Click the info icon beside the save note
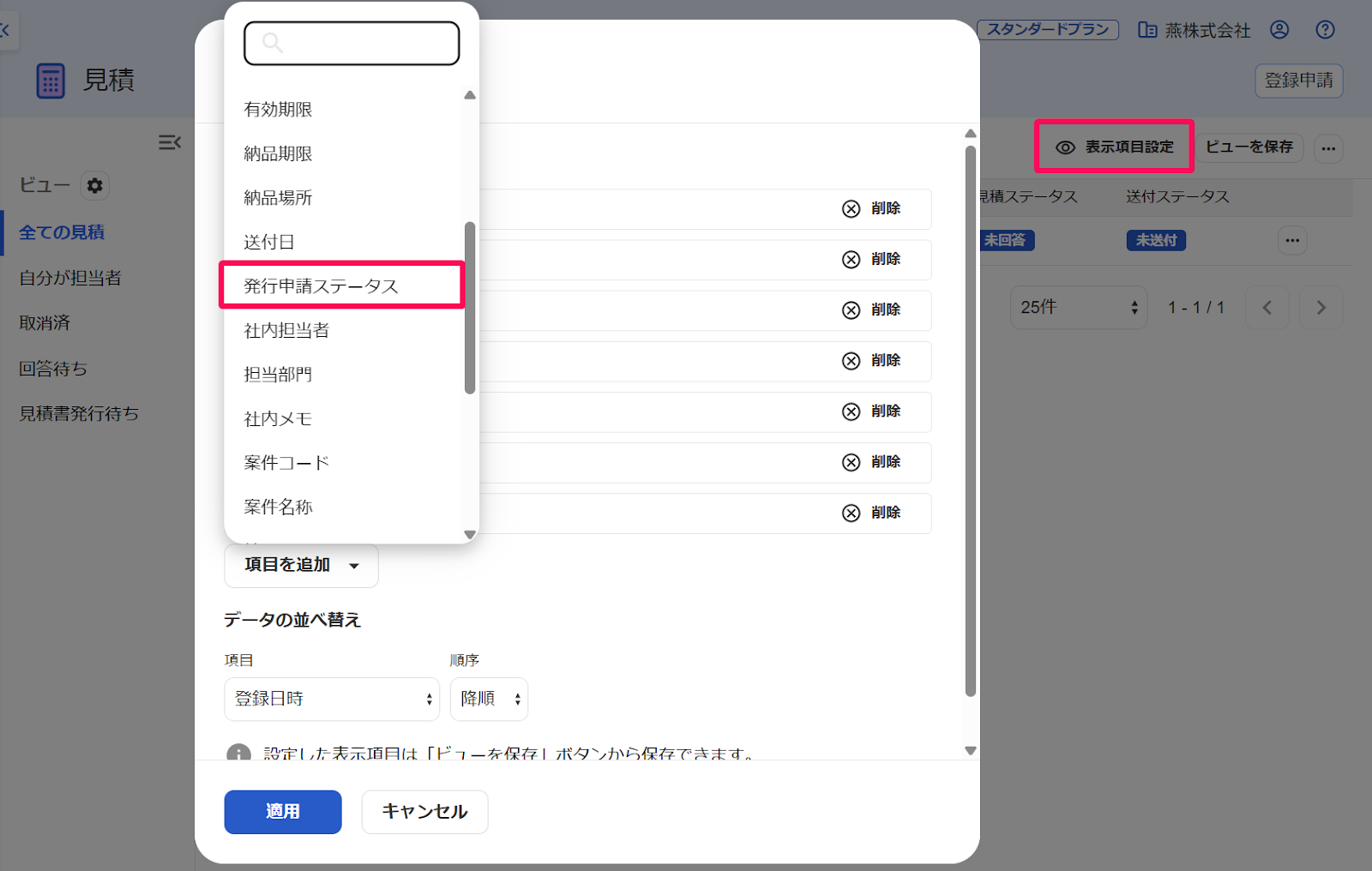 [x=238, y=753]
